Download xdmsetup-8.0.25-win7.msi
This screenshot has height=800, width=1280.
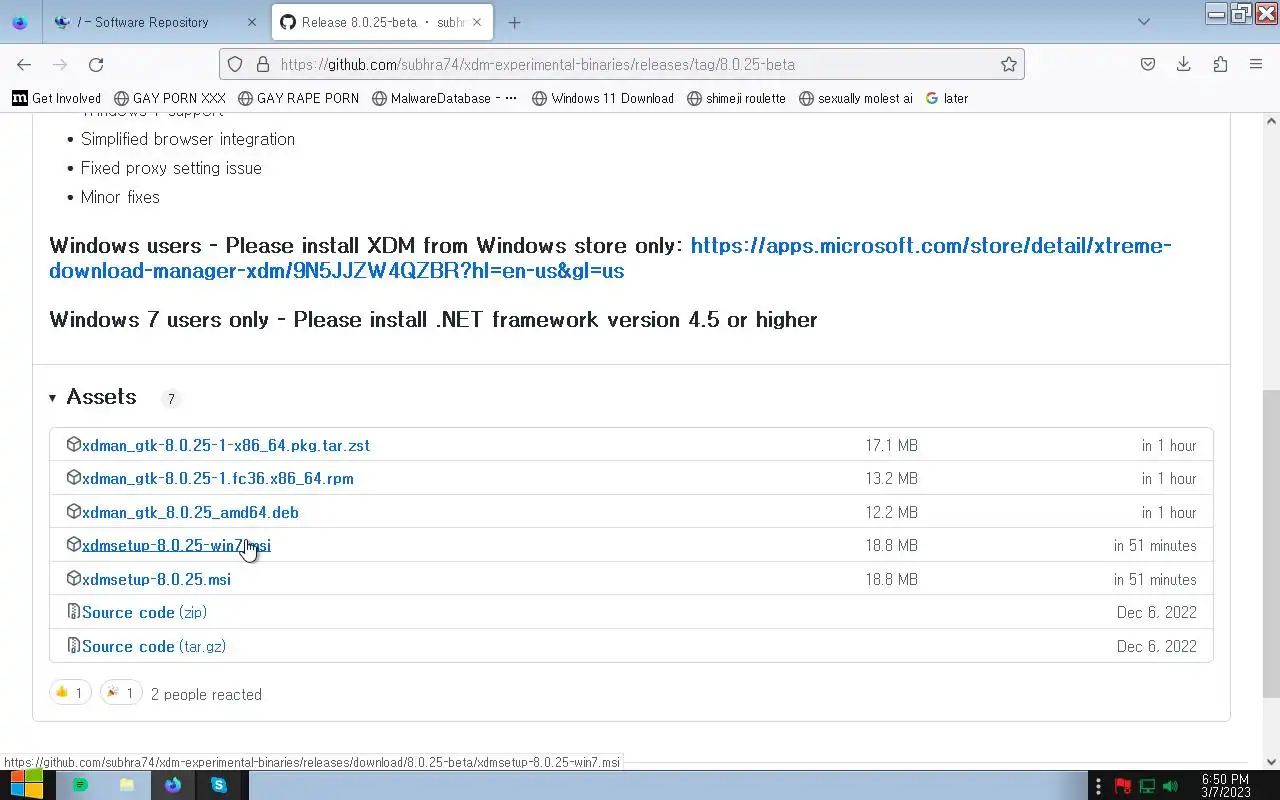click(176, 545)
